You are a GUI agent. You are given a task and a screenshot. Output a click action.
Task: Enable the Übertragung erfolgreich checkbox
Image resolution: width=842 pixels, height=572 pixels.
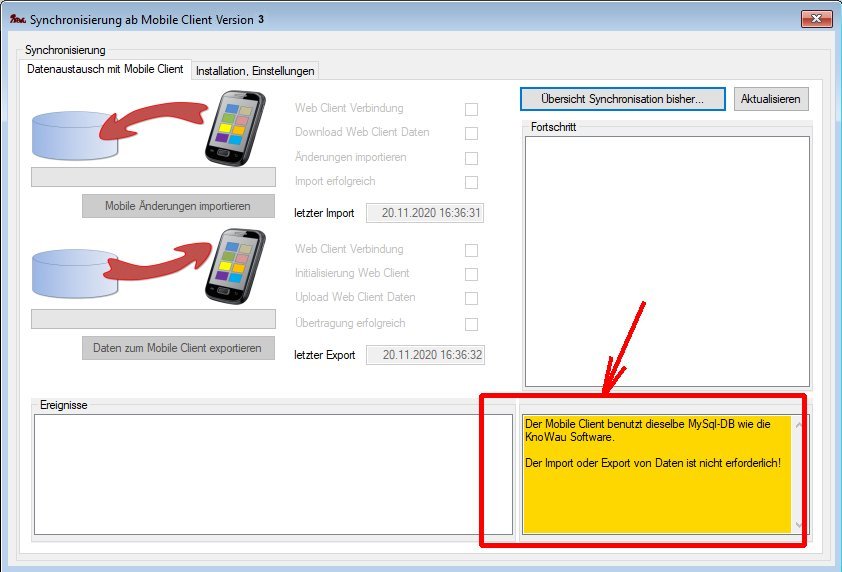click(x=471, y=324)
